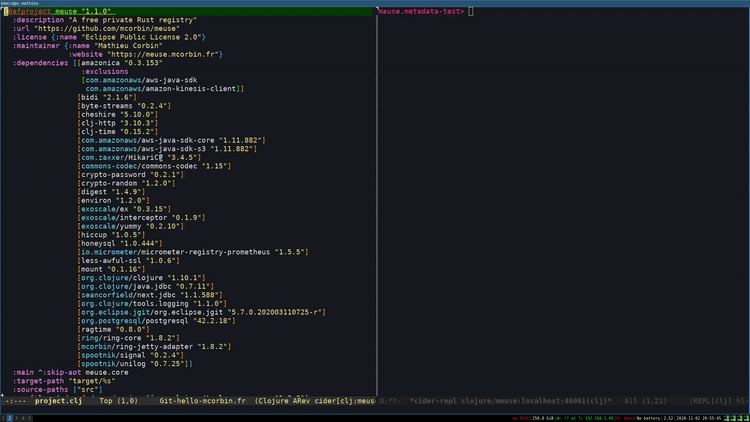
Task: Click the honeysql "1.0.444" dependency
Action: coord(120,244)
